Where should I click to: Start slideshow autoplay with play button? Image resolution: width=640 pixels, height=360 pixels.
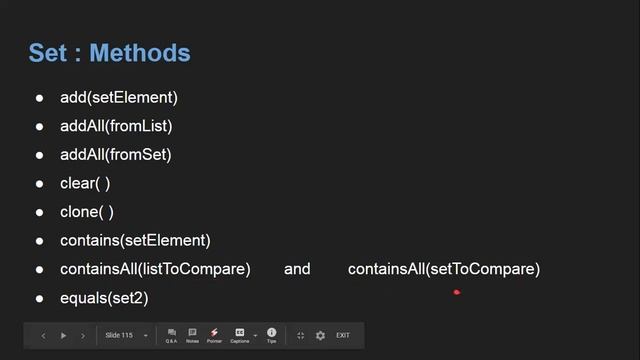pos(63,336)
